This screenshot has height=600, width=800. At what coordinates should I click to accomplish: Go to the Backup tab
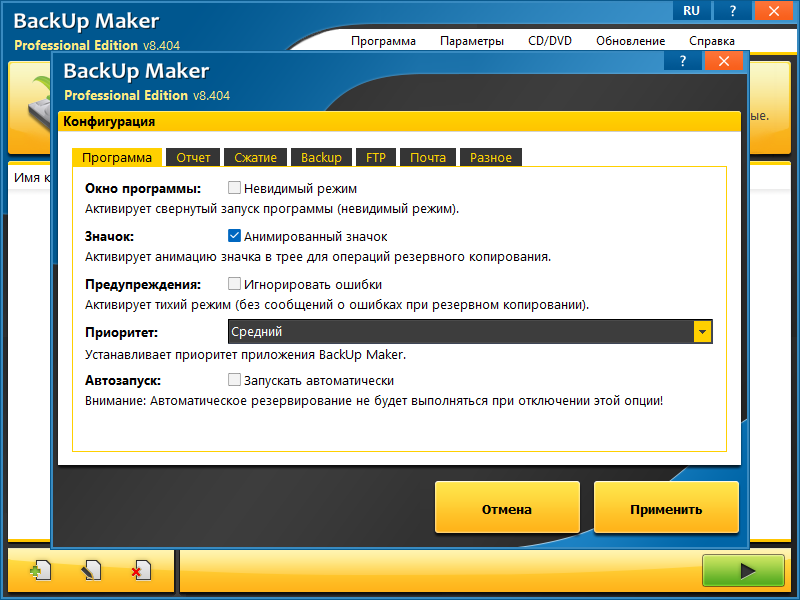coord(321,157)
